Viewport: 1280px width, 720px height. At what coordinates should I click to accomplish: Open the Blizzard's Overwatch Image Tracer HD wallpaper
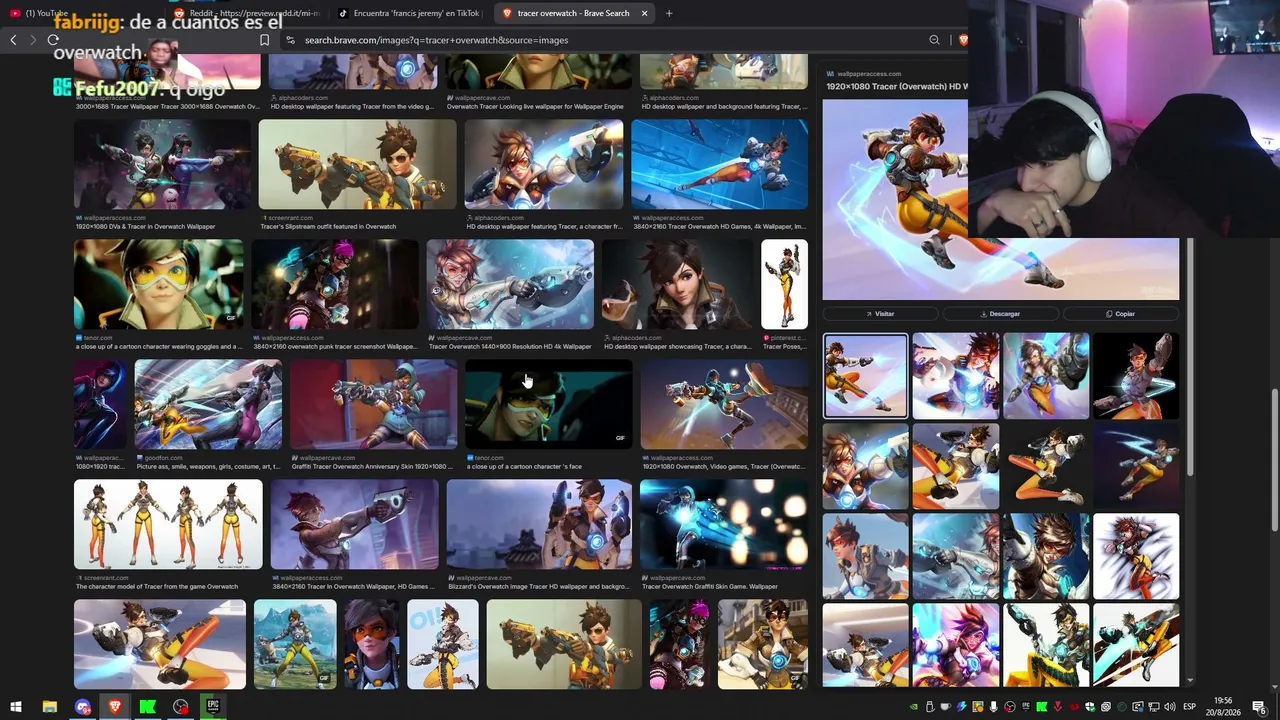coord(539,524)
